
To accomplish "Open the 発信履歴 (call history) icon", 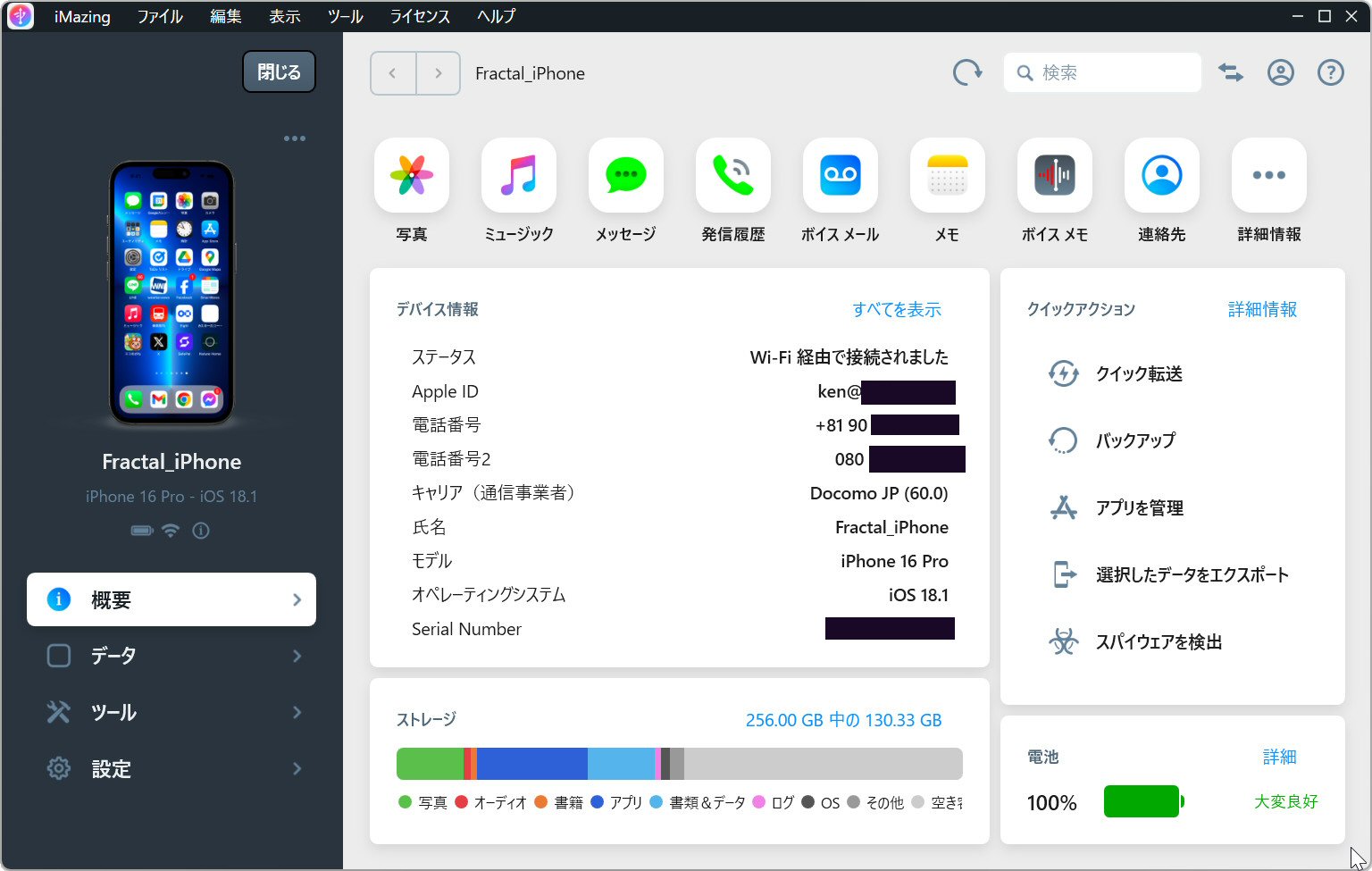I will click(x=733, y=176).
